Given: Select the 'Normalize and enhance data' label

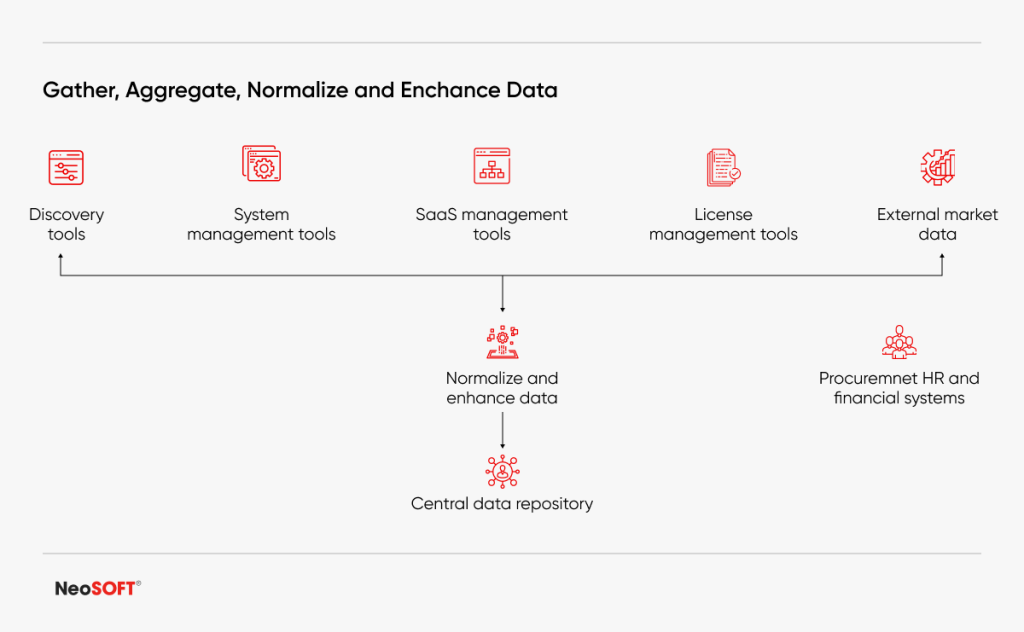Looking at the screenshot, I should [x=502, y=388].
